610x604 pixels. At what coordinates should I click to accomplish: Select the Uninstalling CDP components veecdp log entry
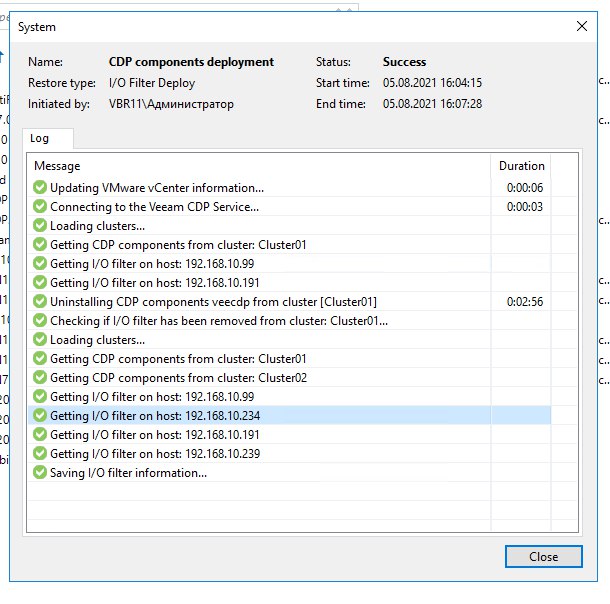coord(213,302)
